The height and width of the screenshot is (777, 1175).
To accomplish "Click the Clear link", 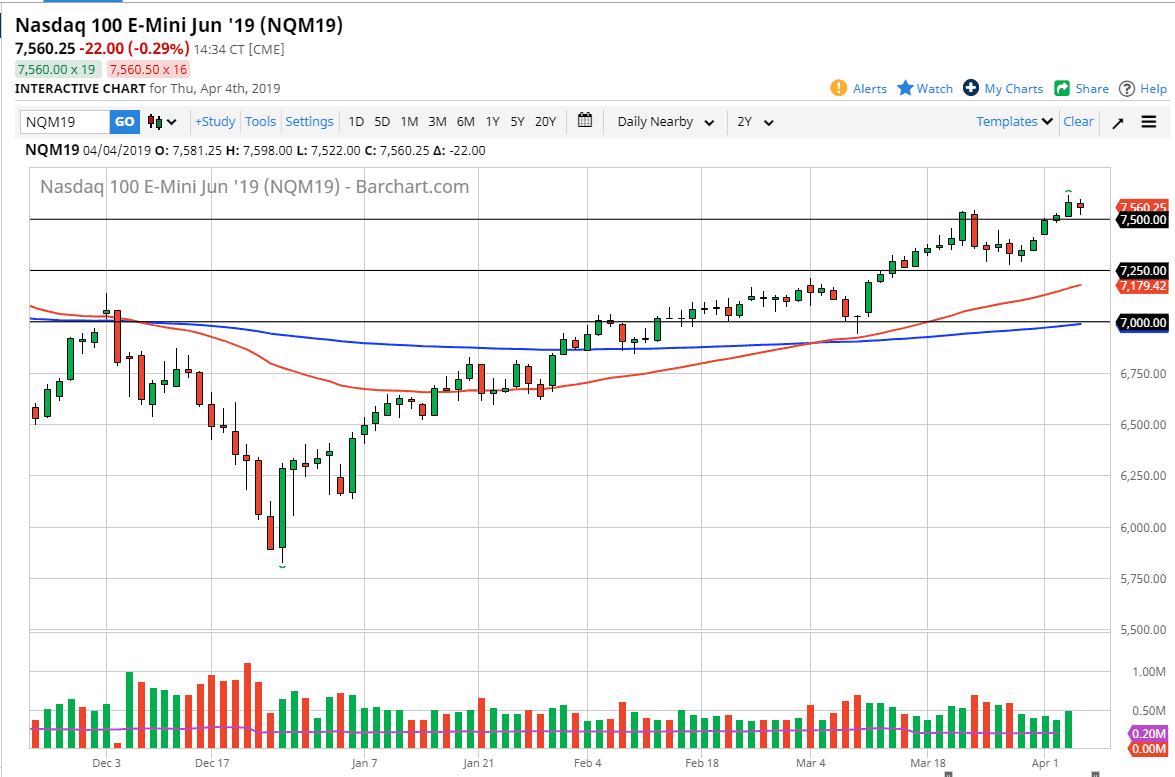I will [1078, 121].
